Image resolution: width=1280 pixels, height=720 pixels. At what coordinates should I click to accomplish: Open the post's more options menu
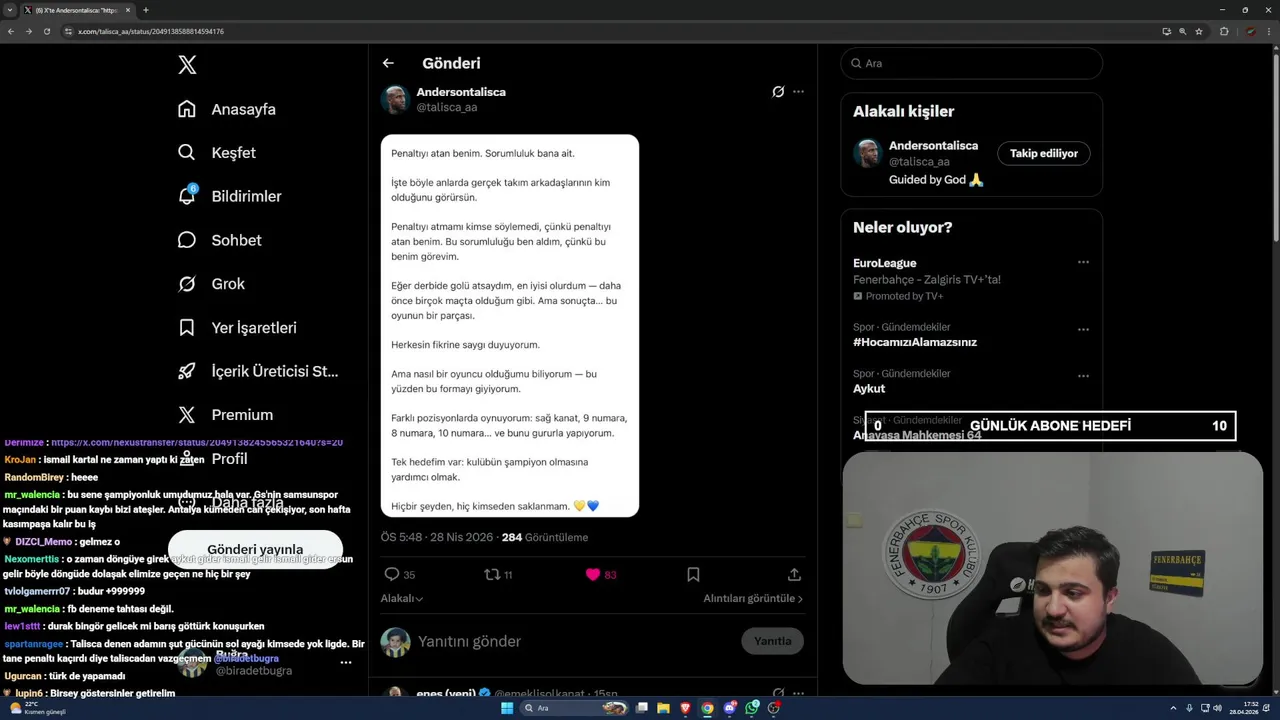coord(798,92)
